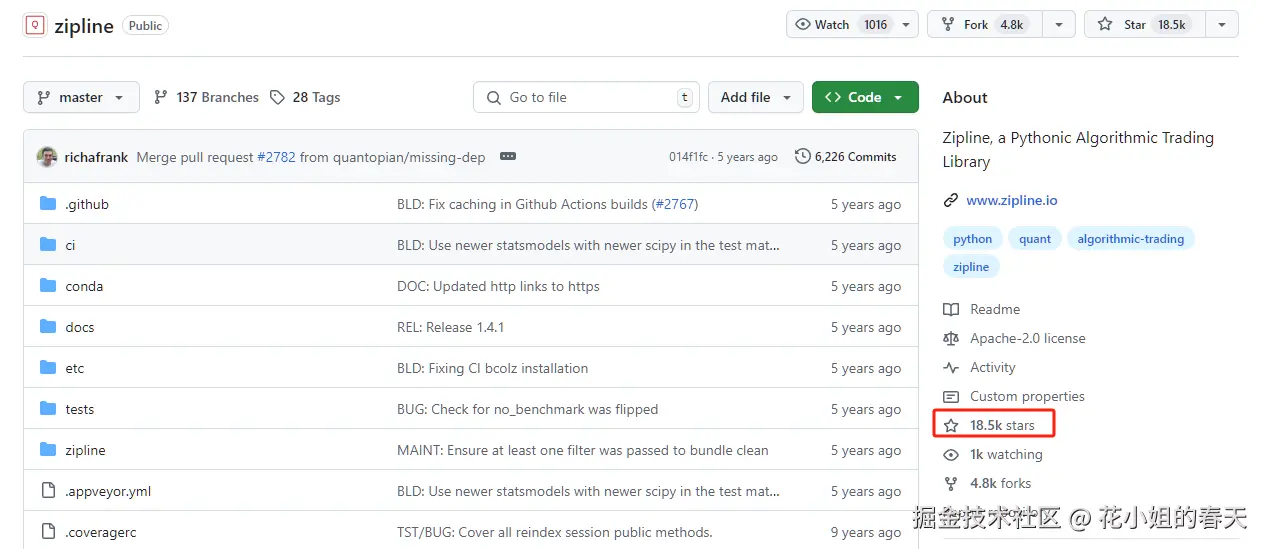Click the conda folder icon
The height and width of the screenshot is (549, 1265).
pos(48,286)
